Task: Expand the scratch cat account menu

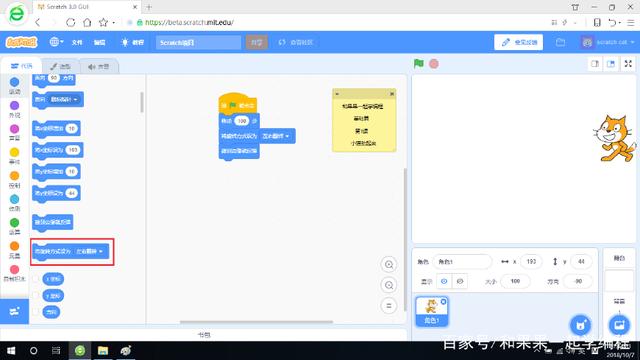Action: 608,42
